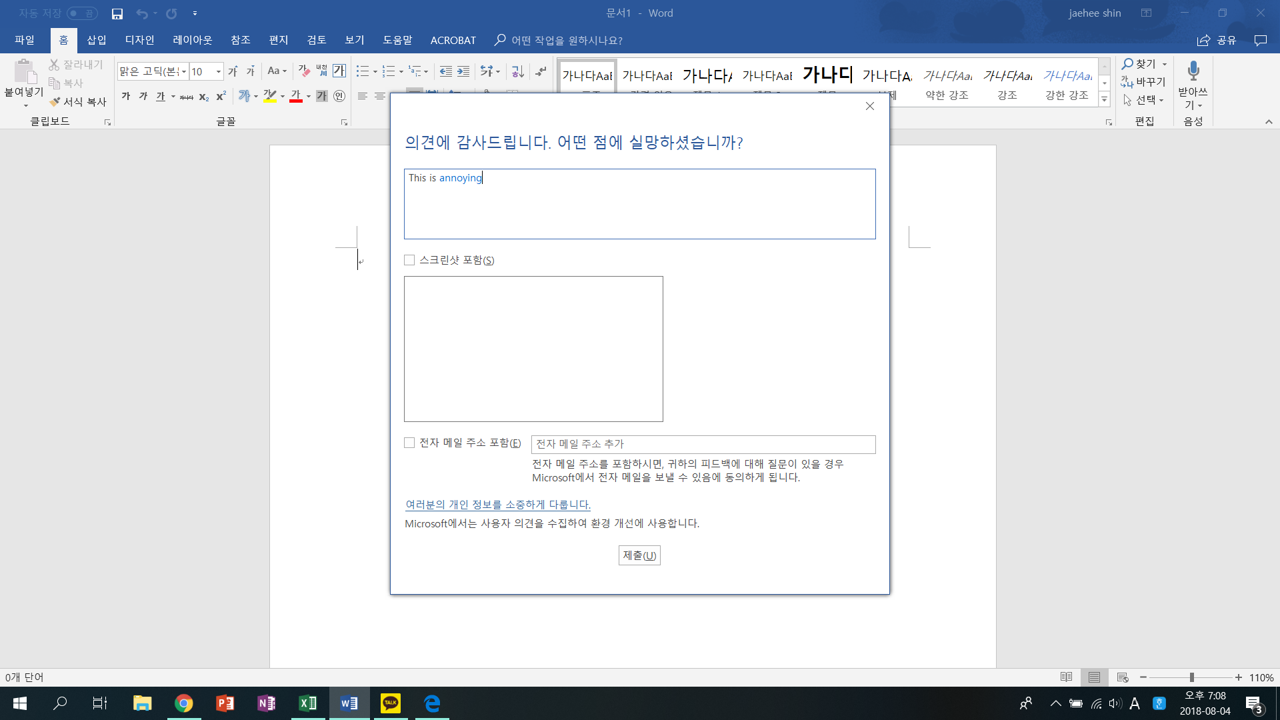
Task: Click the 어떤 작업을 원하시나요 search box
Action: pos(558,41)
